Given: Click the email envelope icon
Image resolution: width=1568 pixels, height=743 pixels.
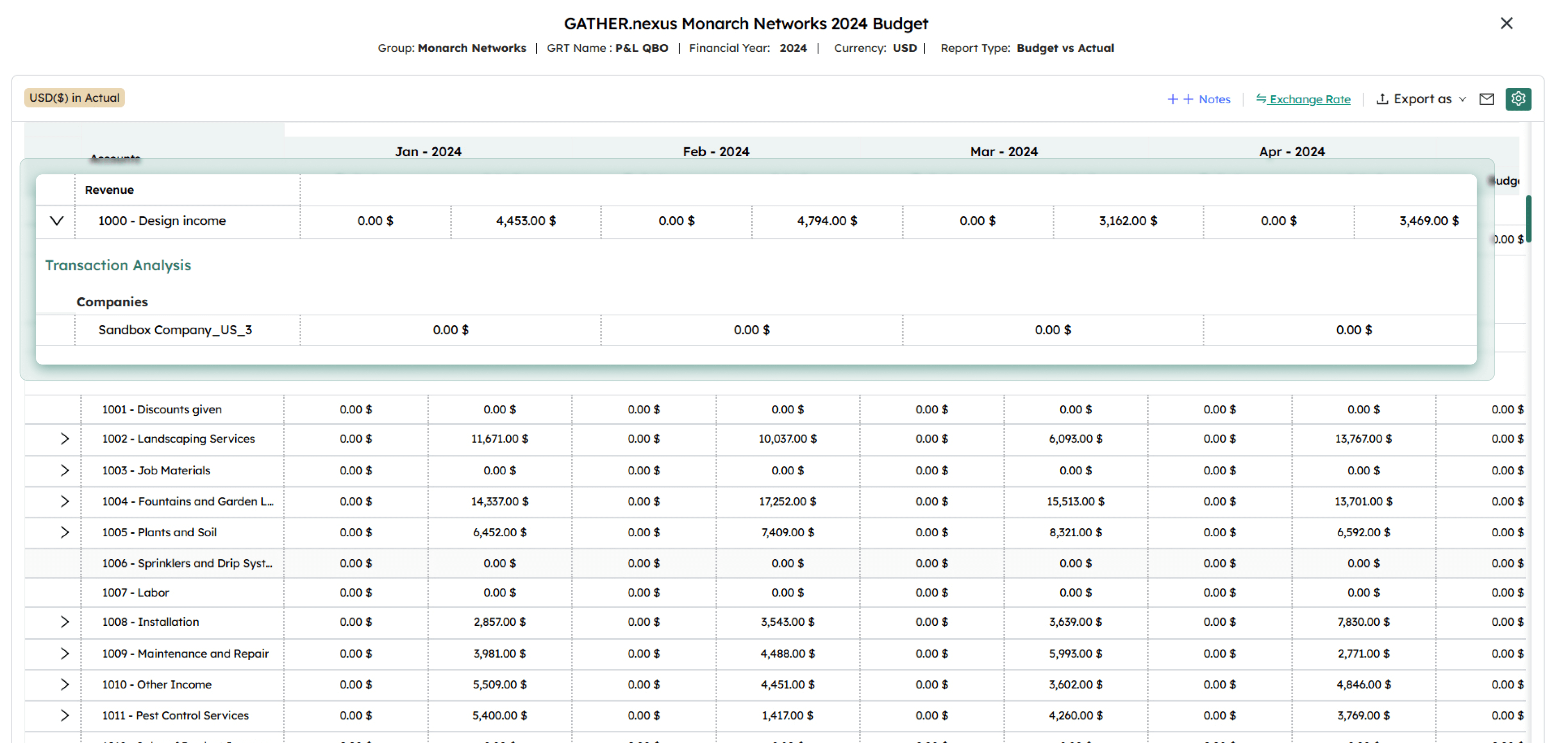Looking at the screenshot, I should tap(1486, 99).
